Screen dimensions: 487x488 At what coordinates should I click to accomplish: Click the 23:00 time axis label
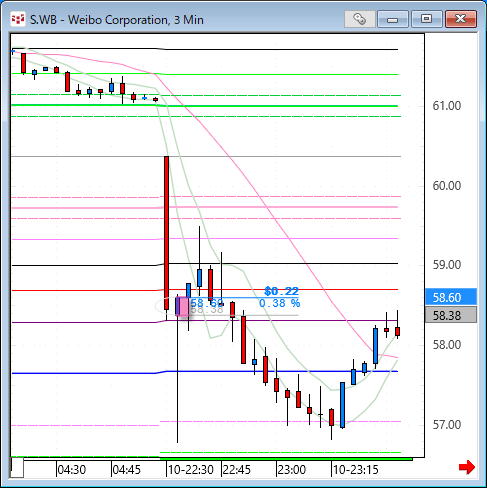292,470
